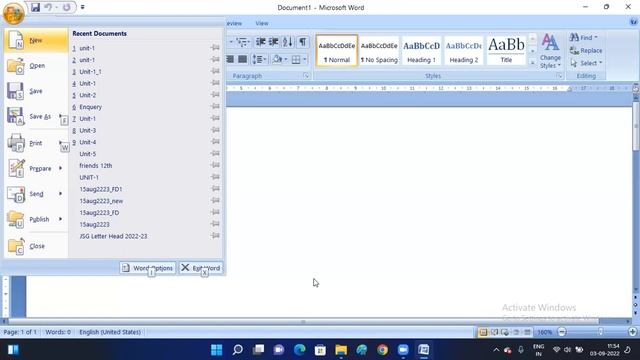This screenshot has width=640, height=360.
Task: Pin Unit-3 in Recent Documents list
Action: 215,130
